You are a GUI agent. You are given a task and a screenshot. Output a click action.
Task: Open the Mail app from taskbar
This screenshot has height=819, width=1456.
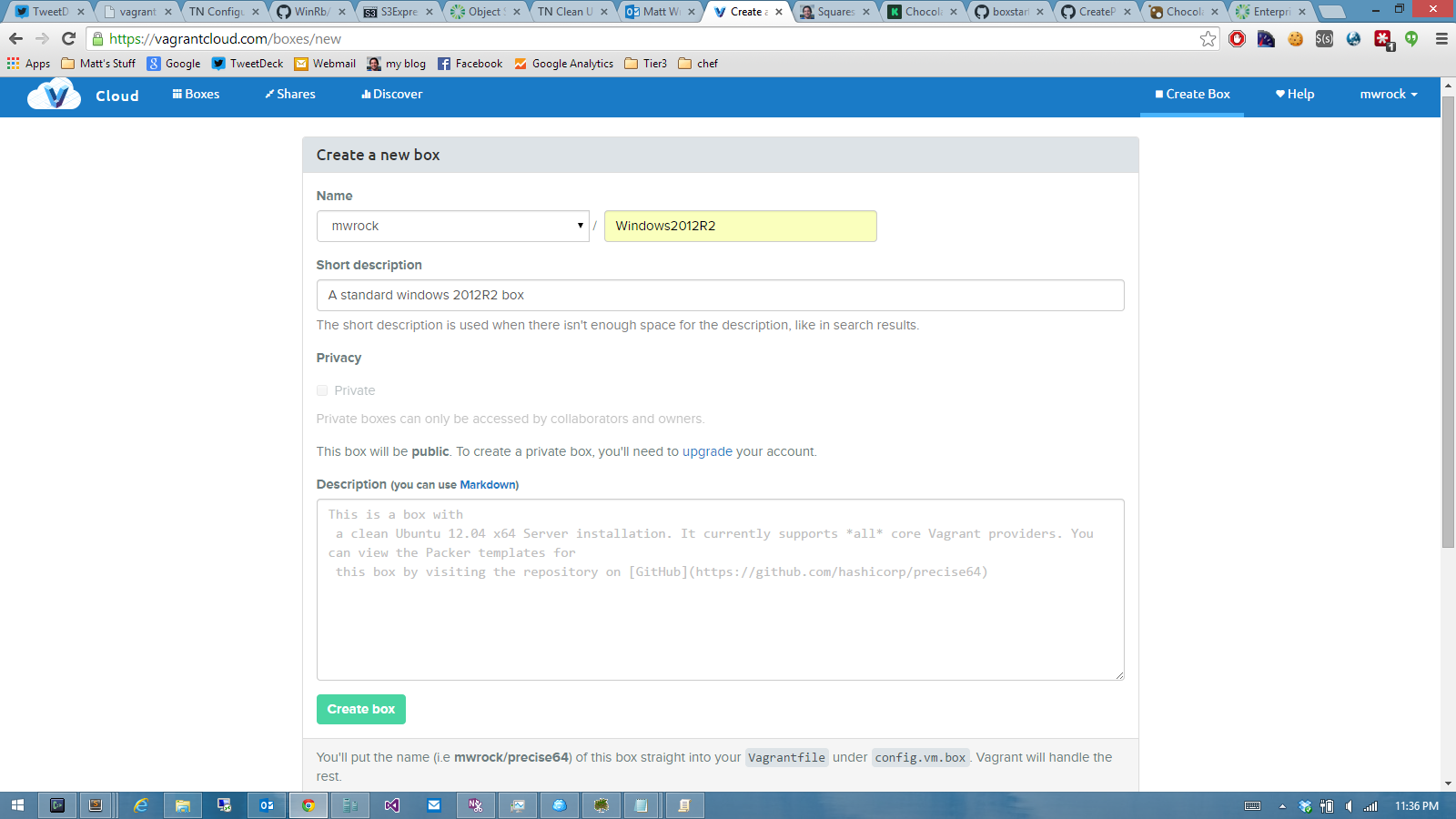pyautogui.click(x=434, y=805)
